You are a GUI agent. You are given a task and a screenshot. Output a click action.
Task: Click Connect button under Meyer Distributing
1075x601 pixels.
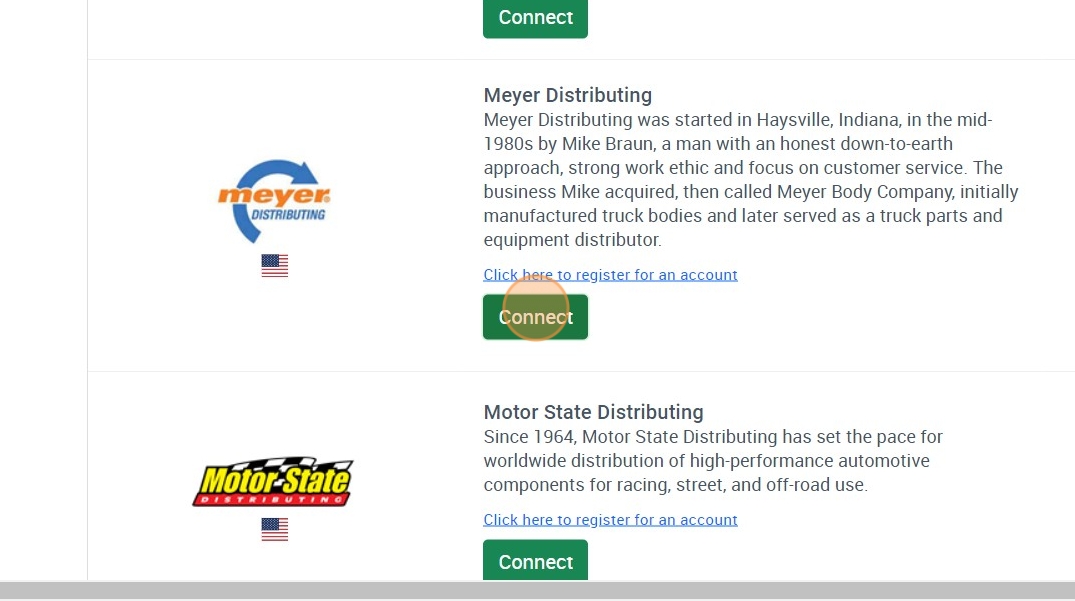point(535,317)
